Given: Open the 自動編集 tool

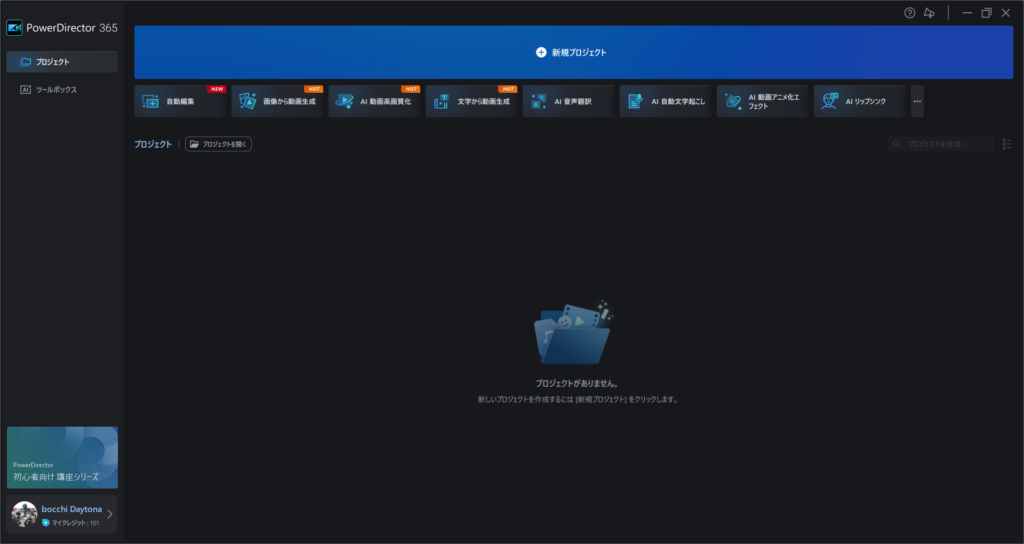Looking at the screenshot, I should pyautogui.click(x=180, y=101).
